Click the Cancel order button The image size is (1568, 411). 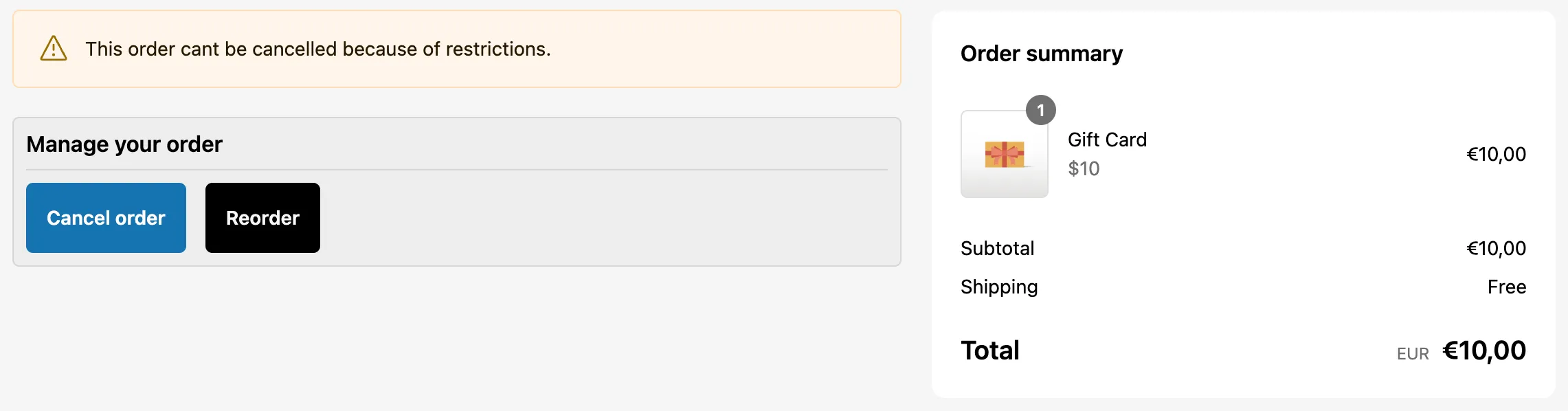(x=105, y=218)
